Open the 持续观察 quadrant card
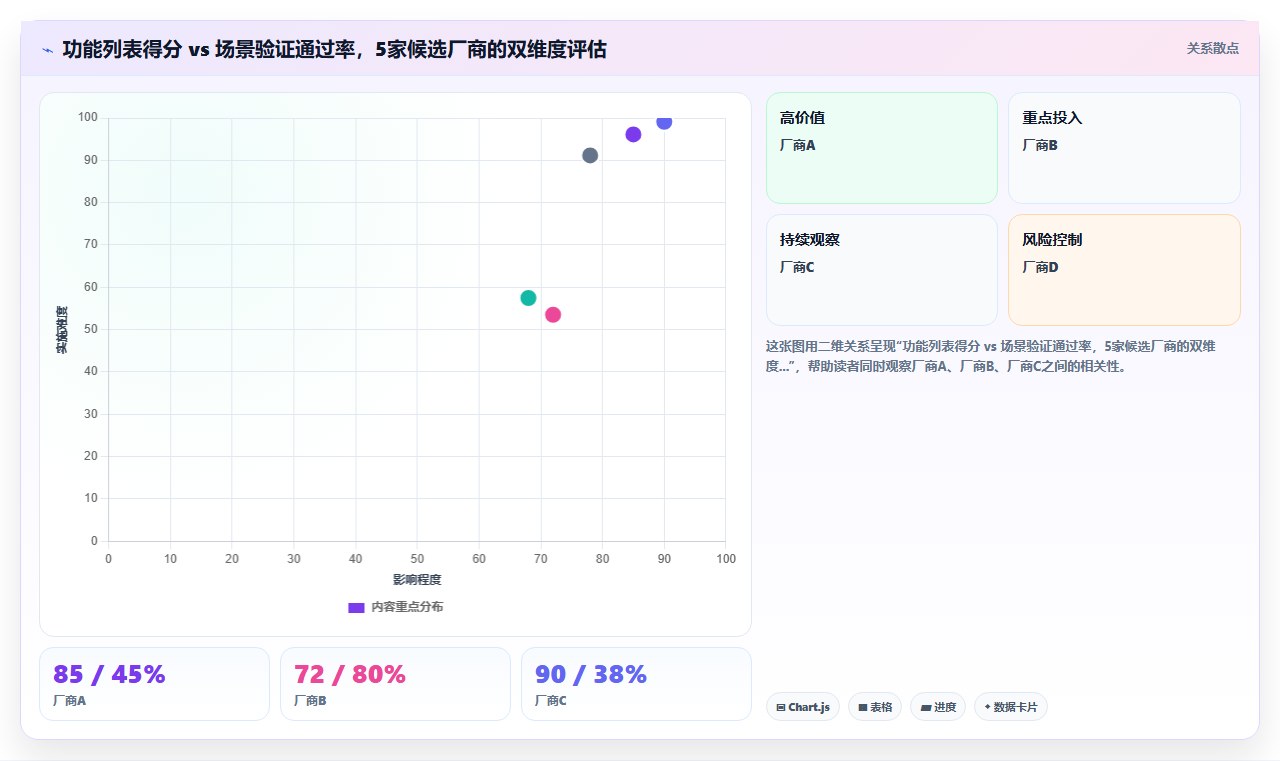Viewport: 1280px width, 761px height. pyautogui.click(x=882, y=270)
